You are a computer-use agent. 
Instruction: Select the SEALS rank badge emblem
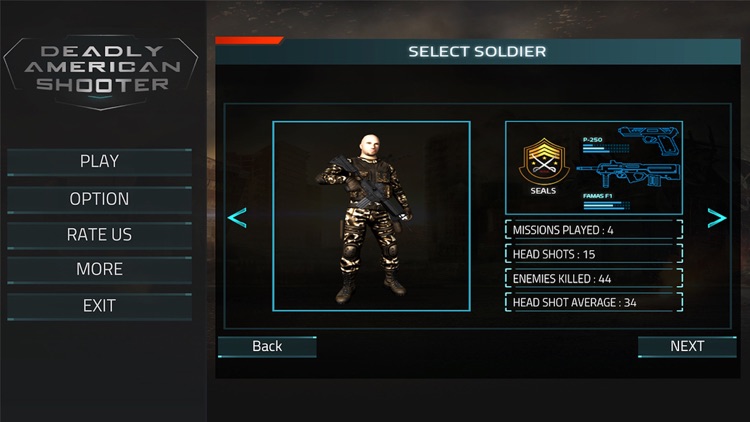pos(544,162)
